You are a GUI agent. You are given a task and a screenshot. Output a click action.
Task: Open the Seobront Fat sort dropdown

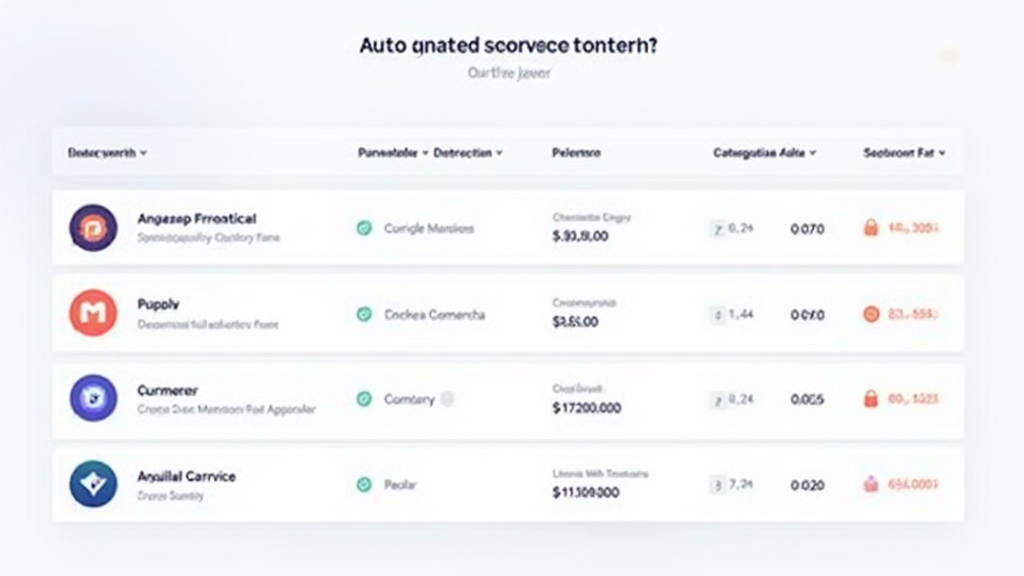pyautogui.click(x=899, y=153)
